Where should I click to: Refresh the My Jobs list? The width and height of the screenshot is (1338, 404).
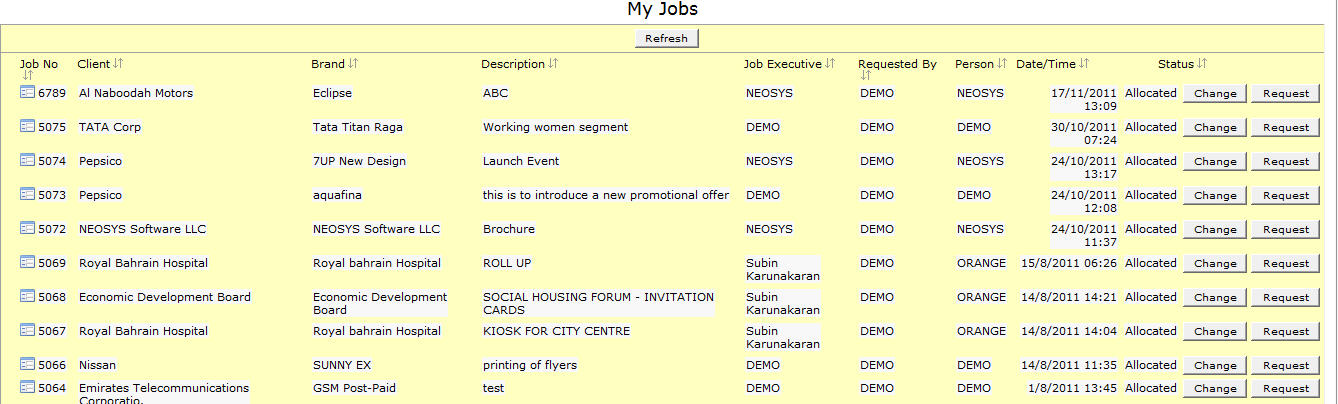click(666, 38)
